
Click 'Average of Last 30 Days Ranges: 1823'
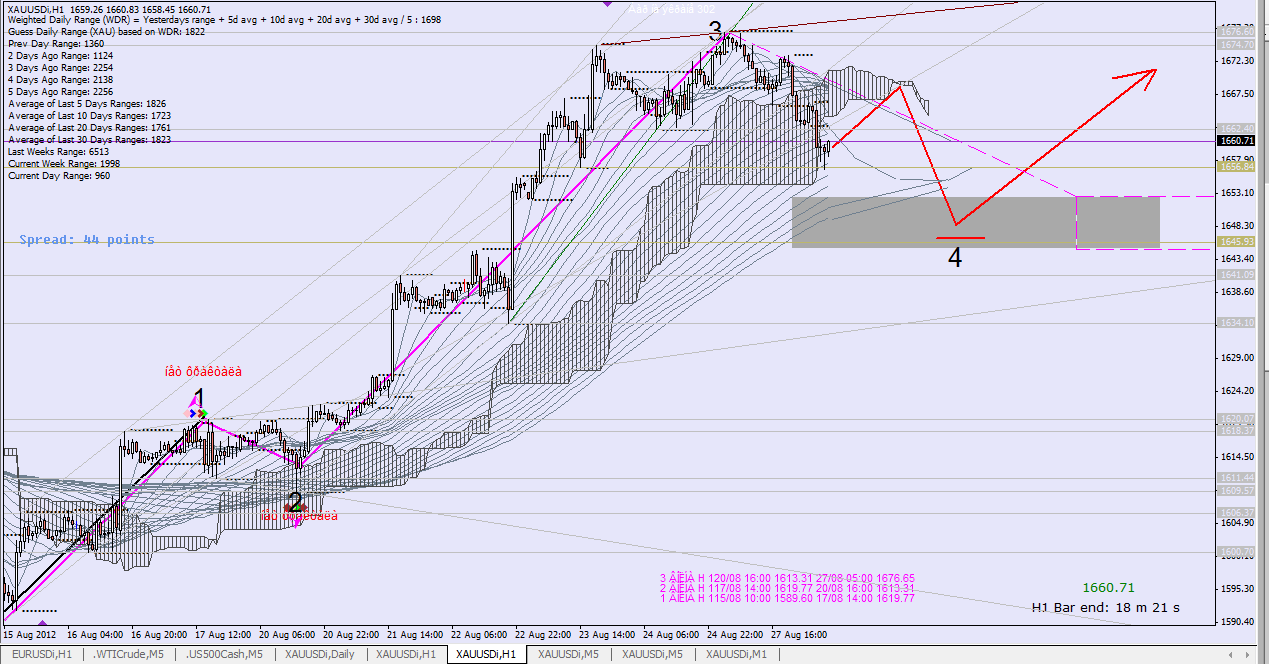click(x=89, y=140)
